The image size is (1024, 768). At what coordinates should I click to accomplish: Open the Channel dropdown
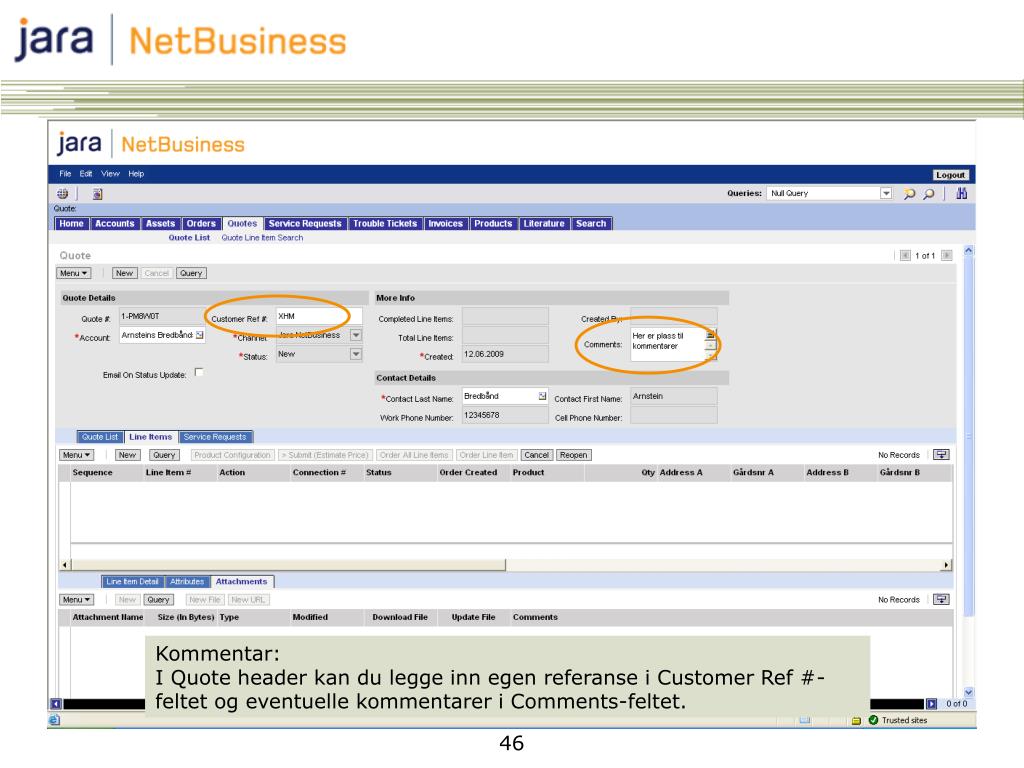coord(356,335)
